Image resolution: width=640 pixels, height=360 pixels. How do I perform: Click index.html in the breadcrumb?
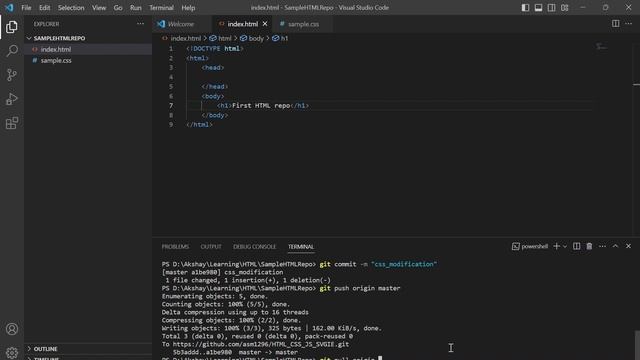click(x=185, y=38)
